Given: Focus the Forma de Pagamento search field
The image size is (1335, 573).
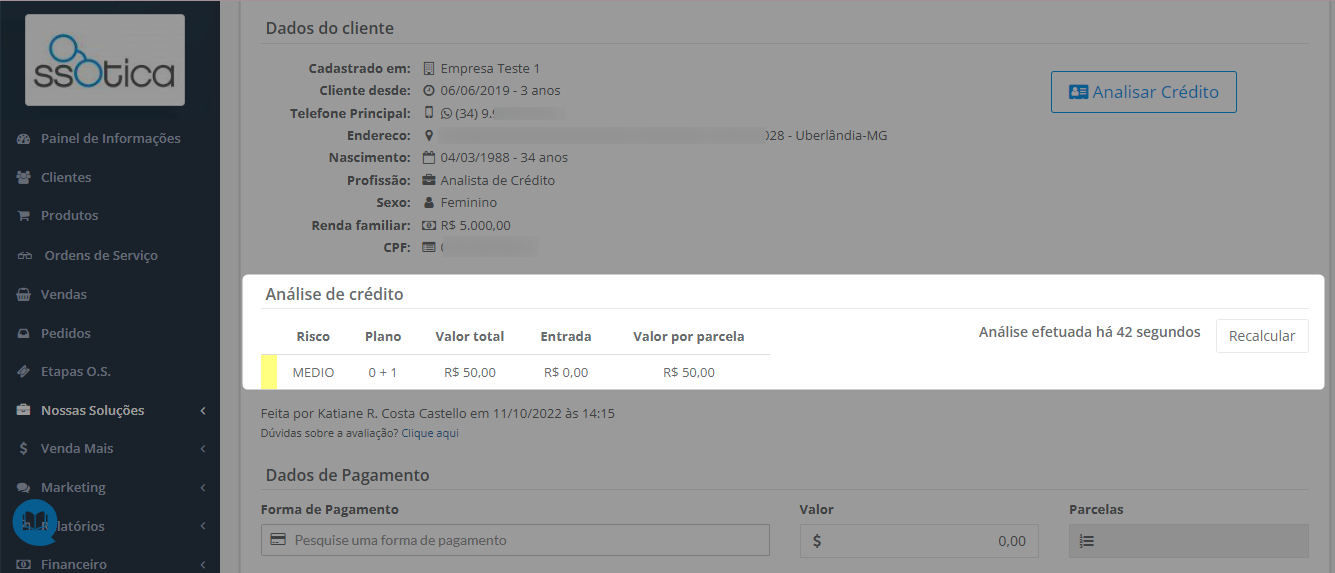Looking at the screenshot, I should [515, 540].
